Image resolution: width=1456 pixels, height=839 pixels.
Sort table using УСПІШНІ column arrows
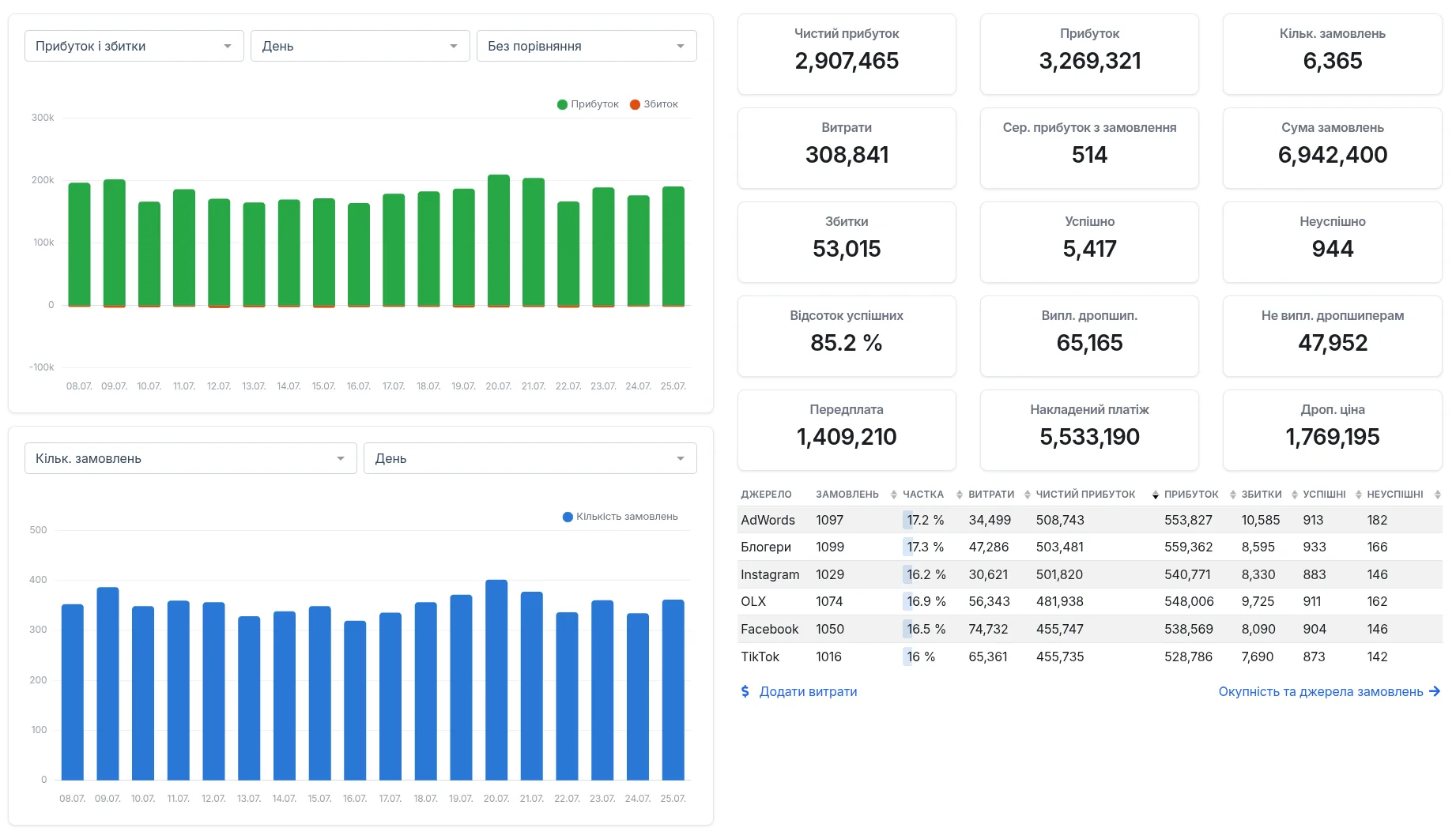tap(1358, 495)
